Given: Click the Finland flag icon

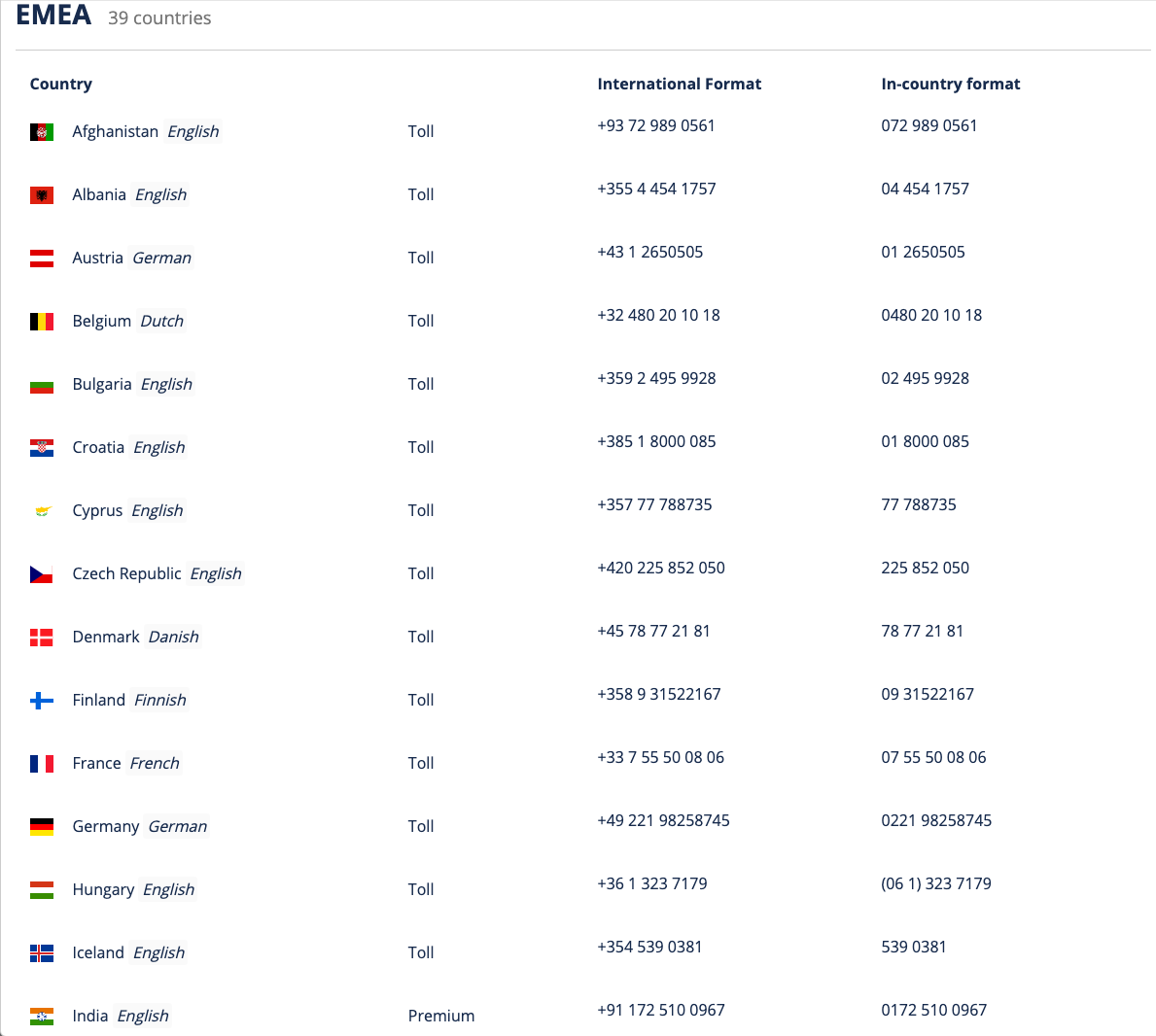Looking at the screenshot, I should point(42,701).
